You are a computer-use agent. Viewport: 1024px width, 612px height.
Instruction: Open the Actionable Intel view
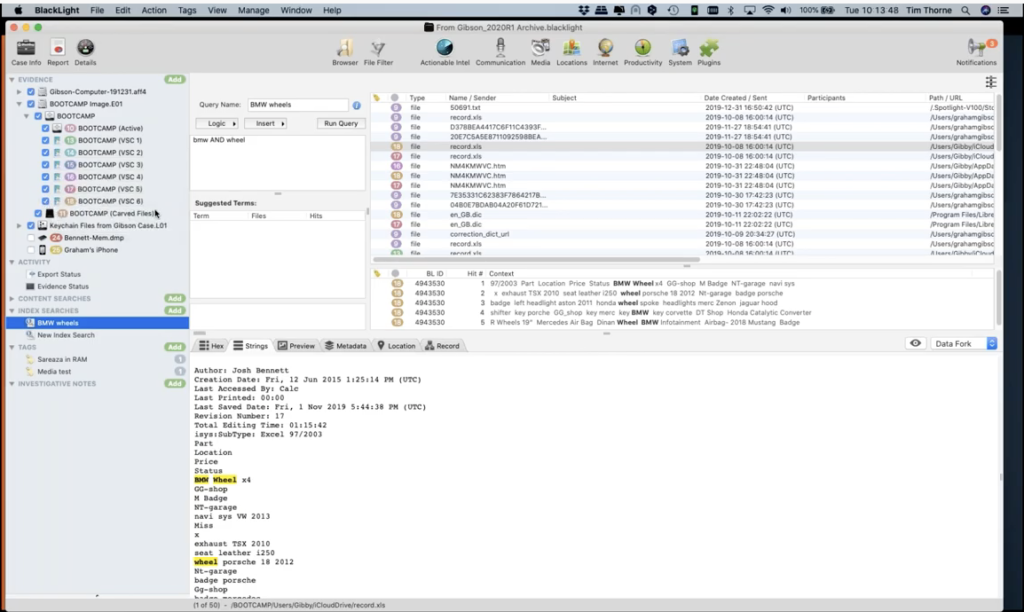point(445,52)
